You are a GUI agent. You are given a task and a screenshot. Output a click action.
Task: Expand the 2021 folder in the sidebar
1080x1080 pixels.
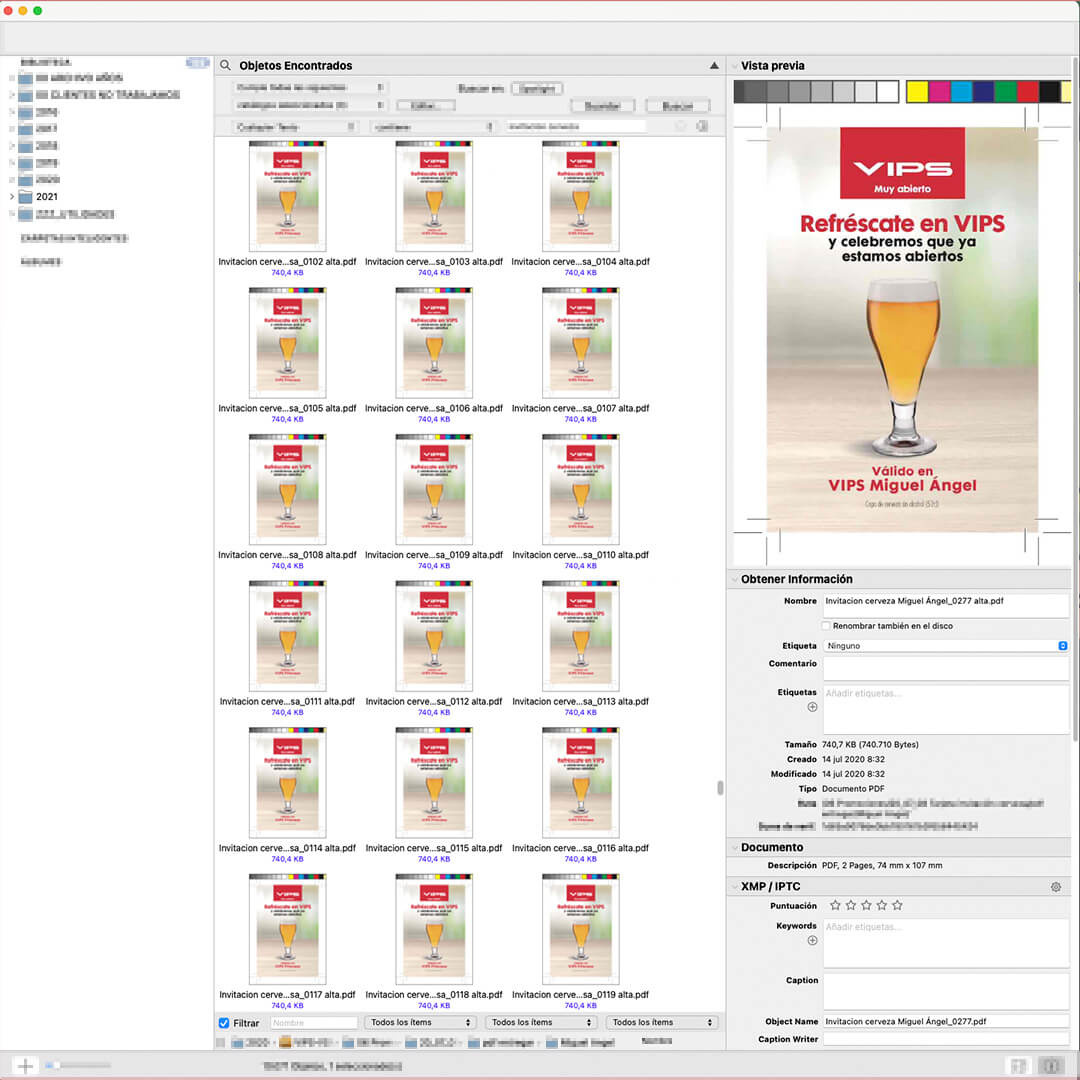click(x=12, y=197)
